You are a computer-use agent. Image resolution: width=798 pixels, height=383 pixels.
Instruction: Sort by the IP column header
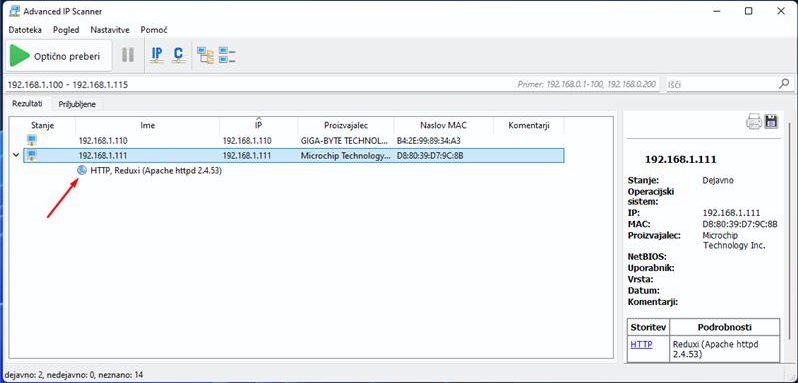click(259, 125)
